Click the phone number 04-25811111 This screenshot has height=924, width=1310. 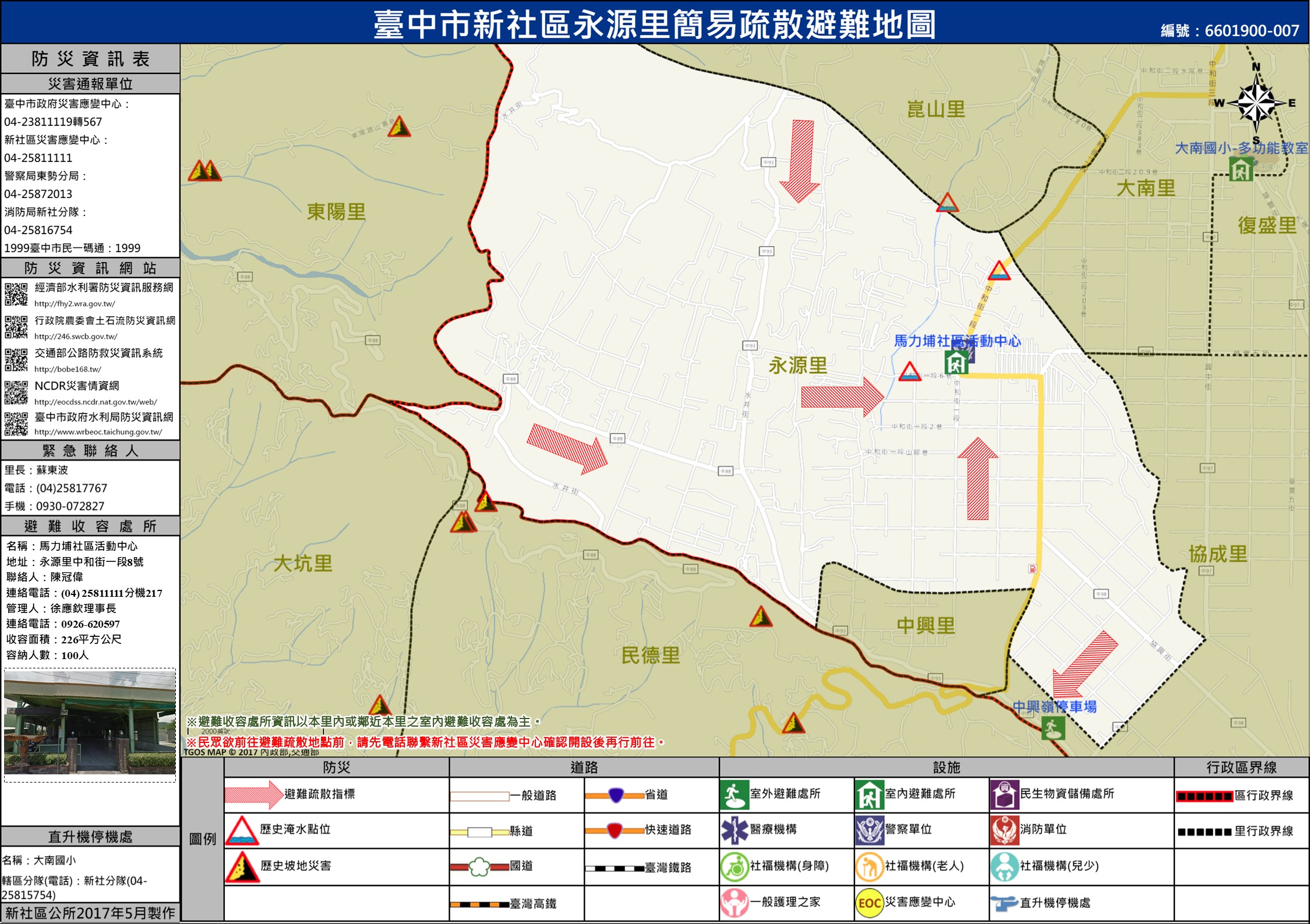[x=38, y=158]
